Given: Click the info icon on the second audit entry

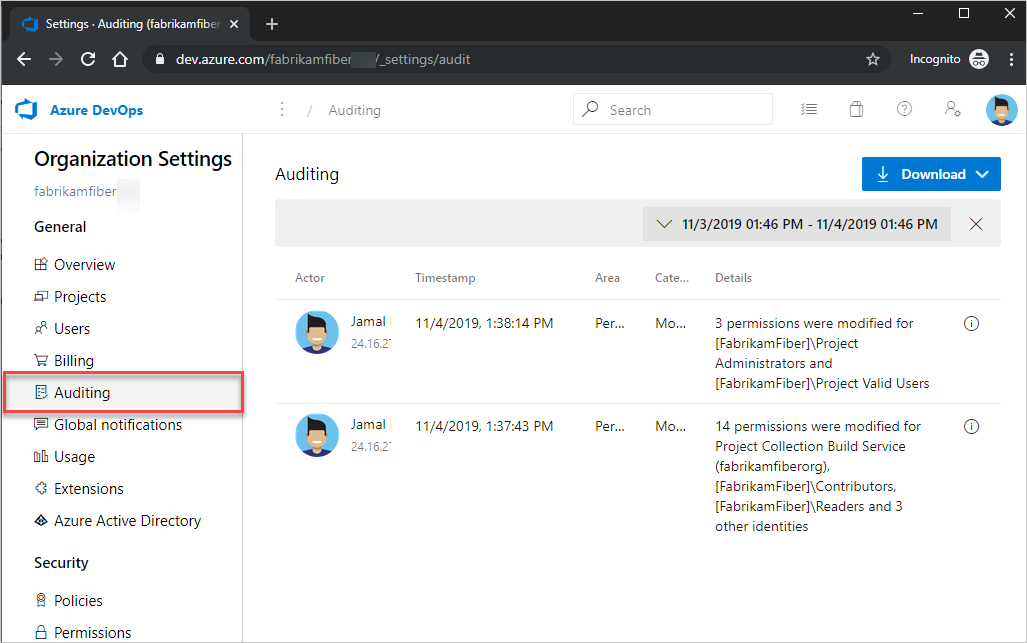Looking at the screenshot, I should pyautogui.click(x=971, y=426).
